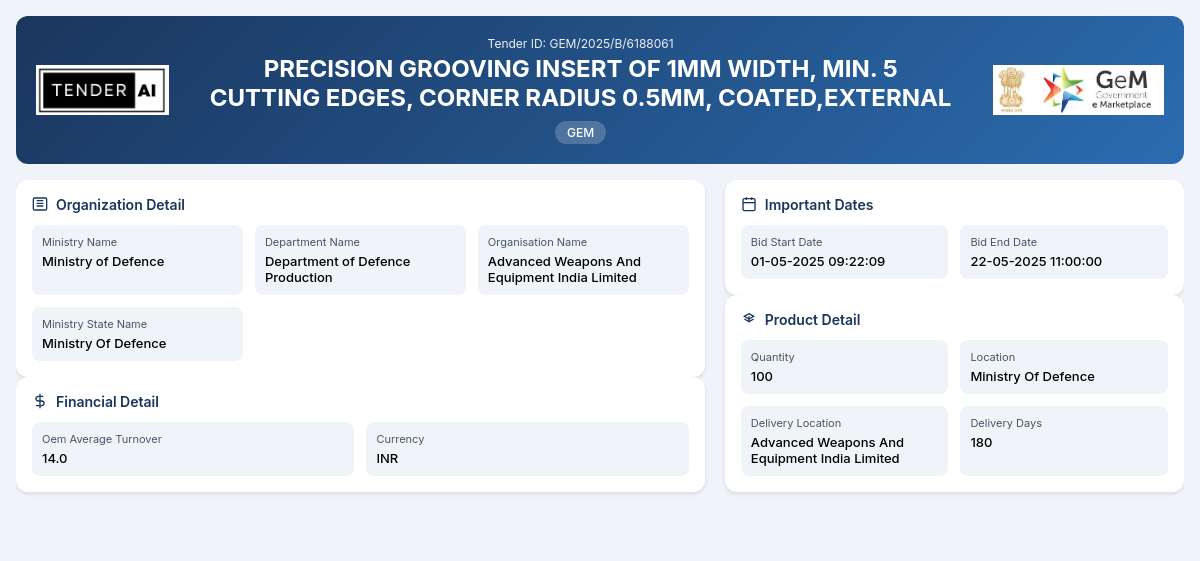Screen dimensions: 1200x561
Task: Click the Delivery Location value Advanced Weapons
Action: pos(827,451)
